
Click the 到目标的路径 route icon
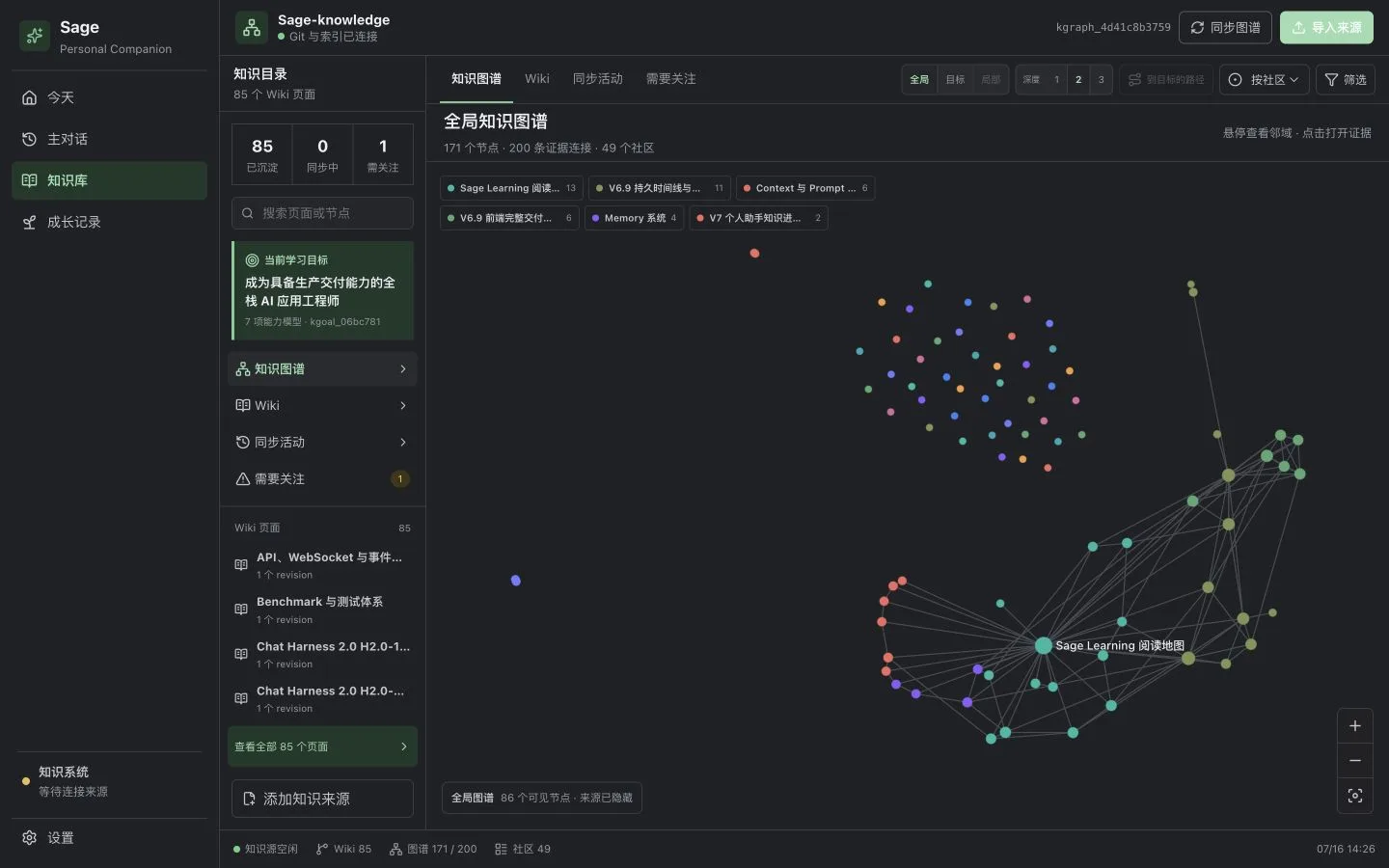pos(1134,79)
